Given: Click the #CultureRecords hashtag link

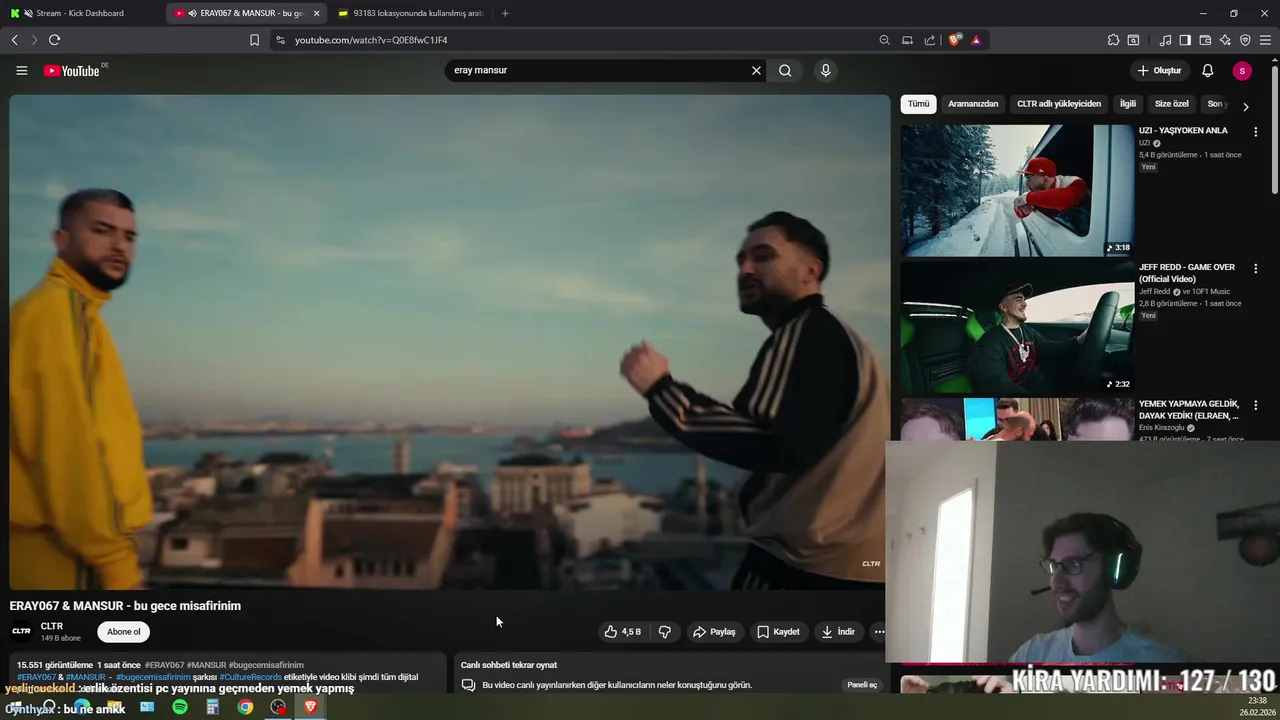Looking at the screenshot, I should click(250, 677).
